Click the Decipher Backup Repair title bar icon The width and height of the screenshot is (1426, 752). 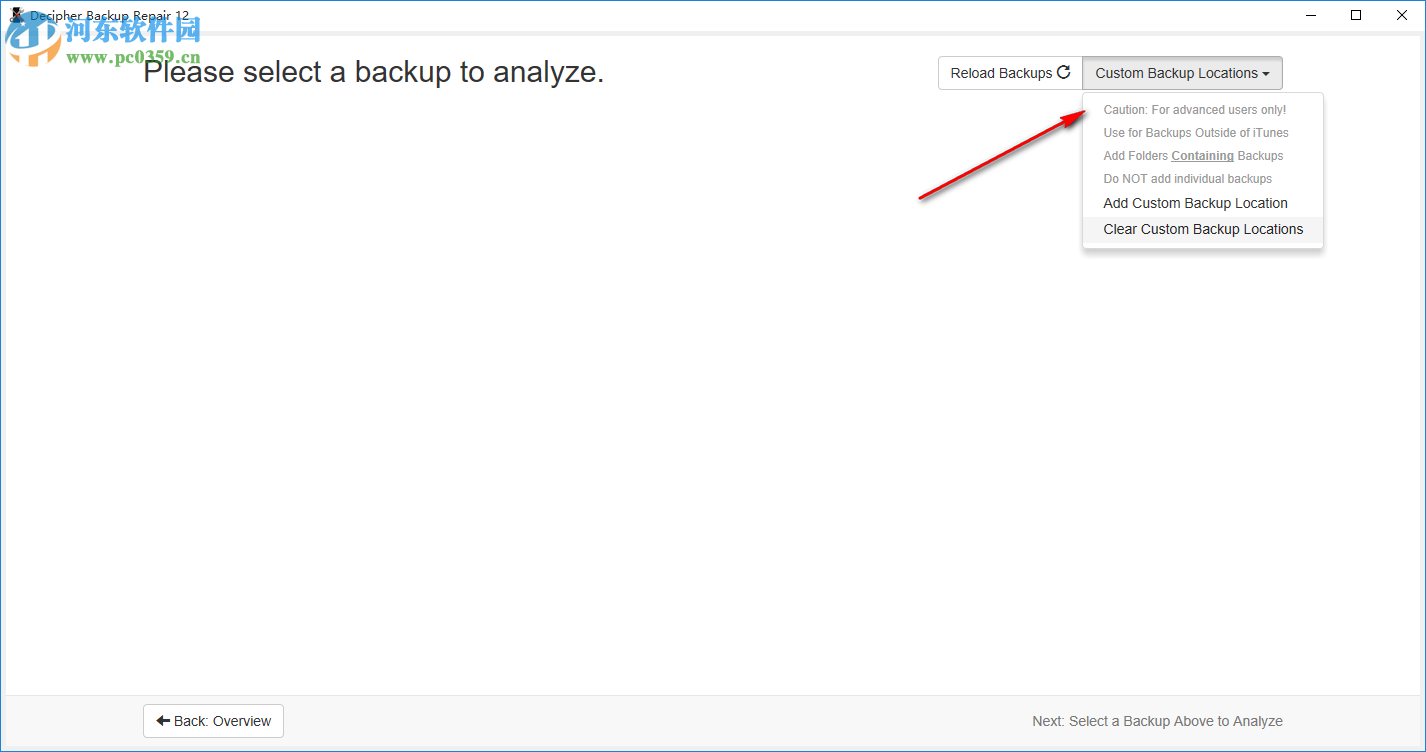point(15,15)
